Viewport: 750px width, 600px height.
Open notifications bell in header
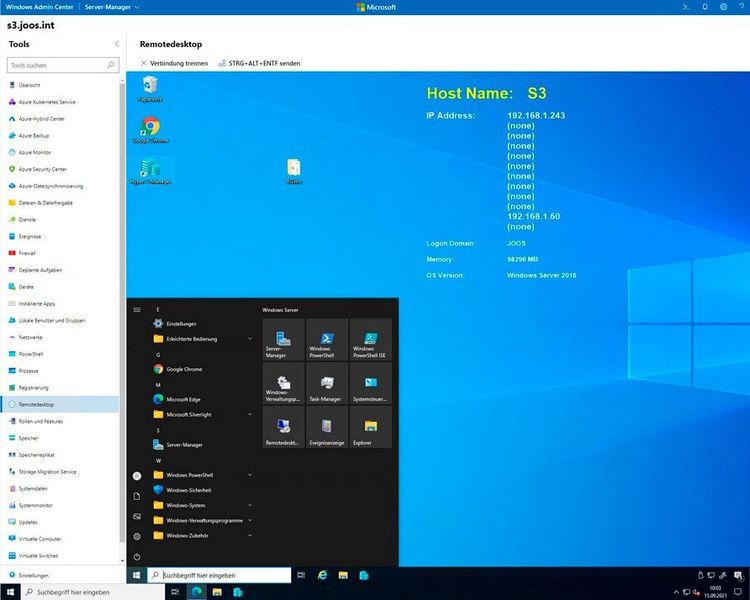pyautogui.click(x=705, y=7)
